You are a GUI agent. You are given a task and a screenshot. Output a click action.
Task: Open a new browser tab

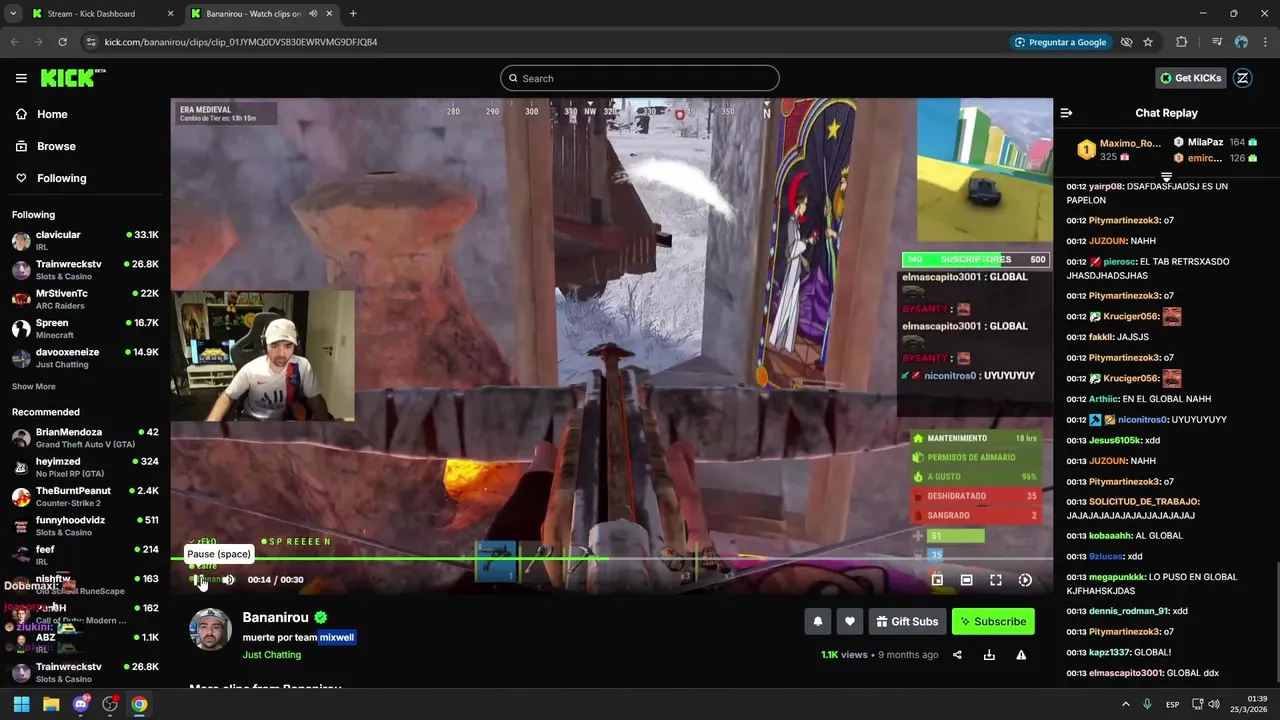(353, 14)
